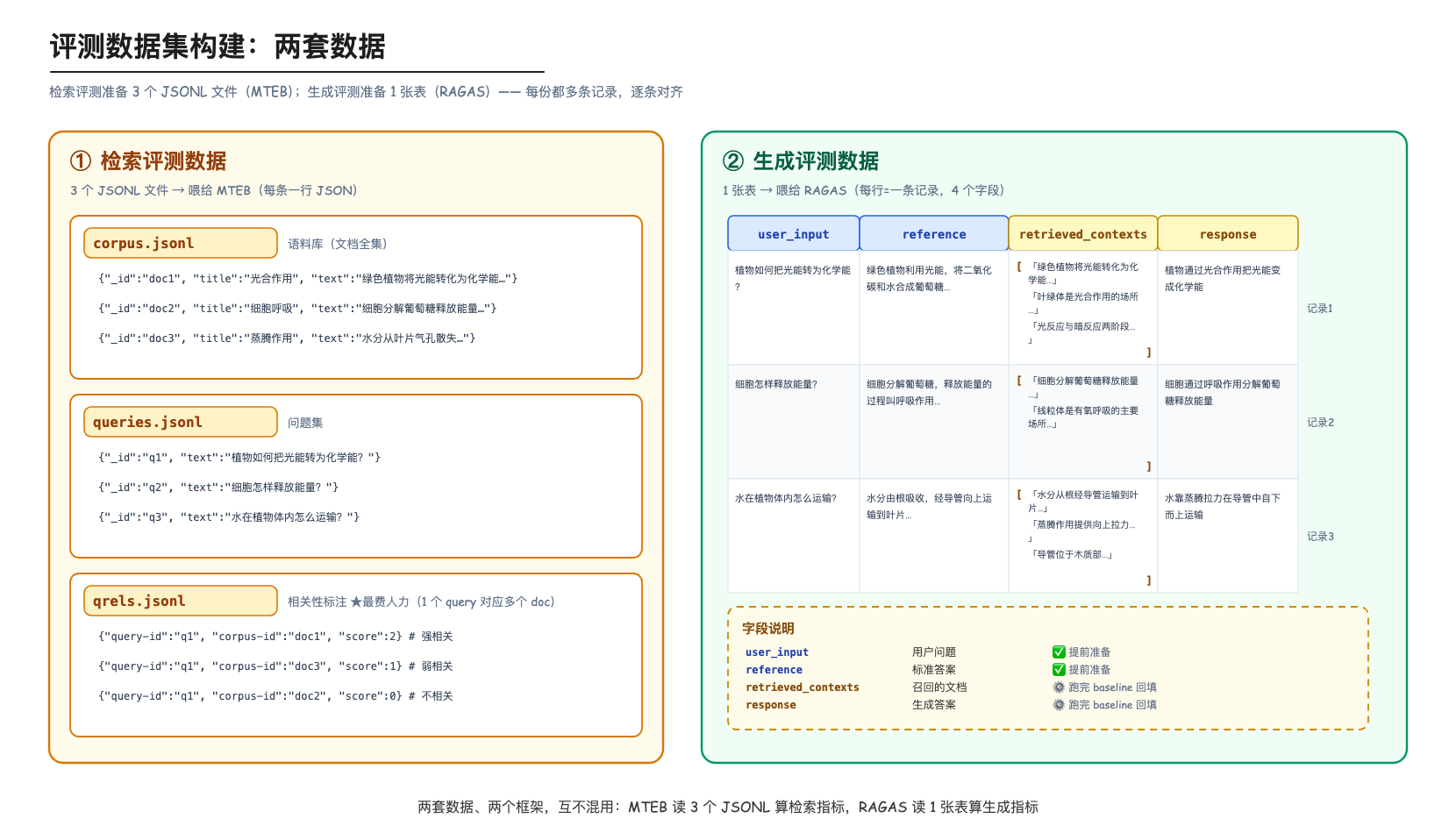The height and width of the screenshot is (833, 1456).
Task: Click the "记录1" row label
Action: (x=1320, y=308)
